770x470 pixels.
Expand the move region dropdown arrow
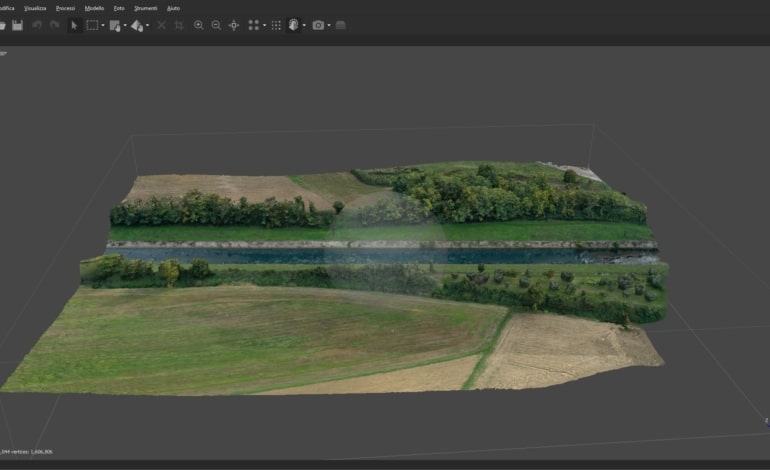coord(125,26)
